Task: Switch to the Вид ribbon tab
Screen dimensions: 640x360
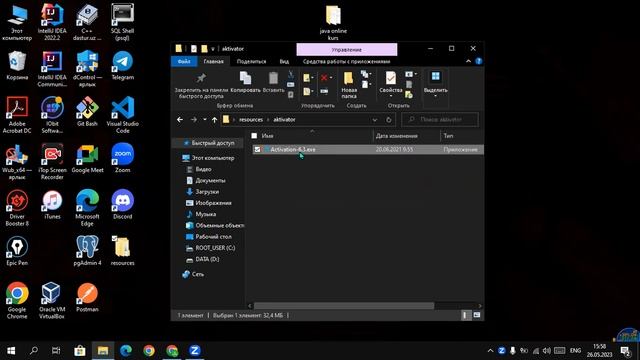Action: coord(284,61)
